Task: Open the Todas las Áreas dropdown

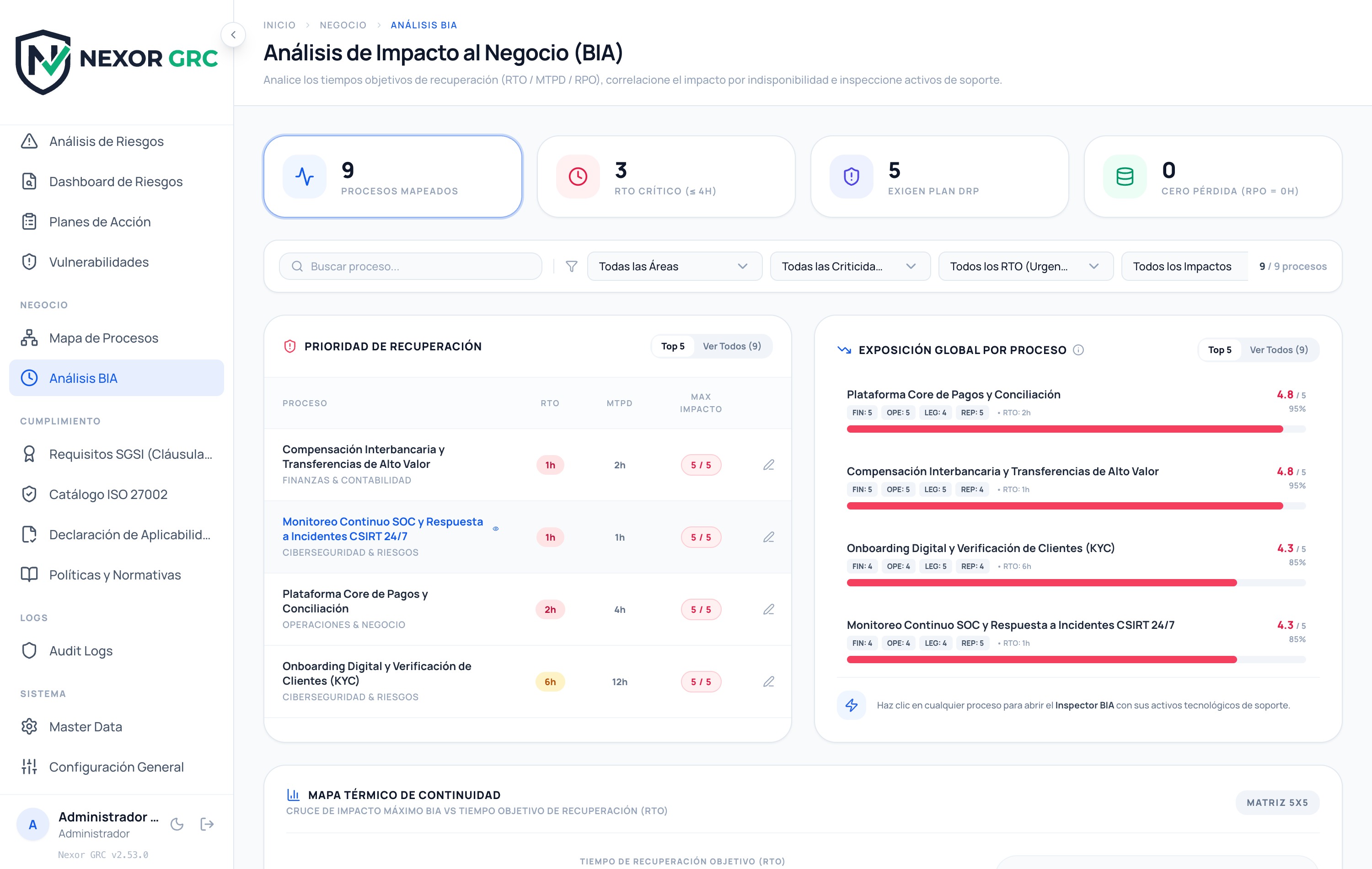Action: click(674, 266)
